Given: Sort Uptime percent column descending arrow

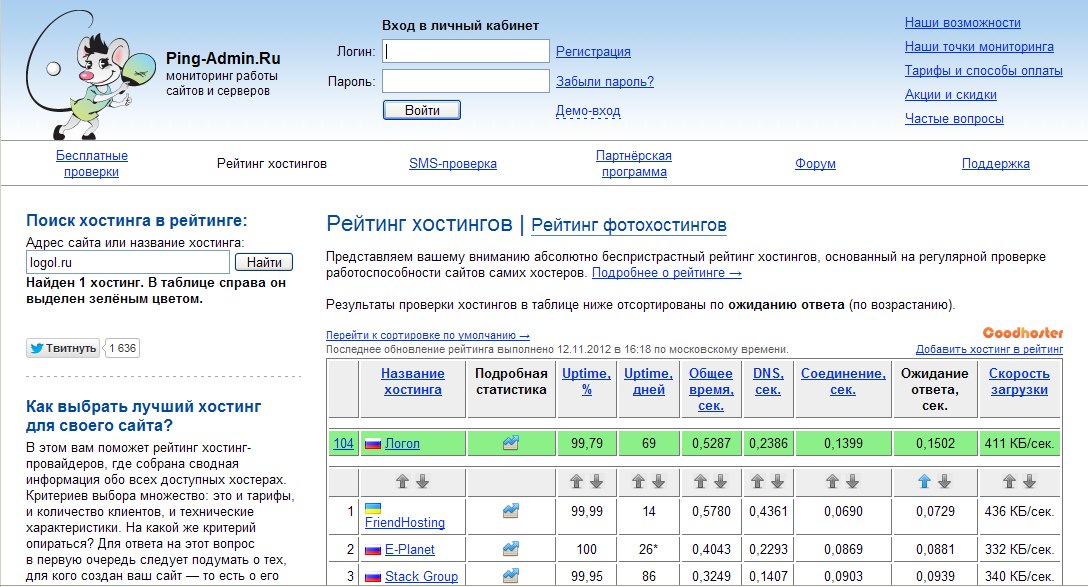Looking at the screenshot, I should coord(597,481).
